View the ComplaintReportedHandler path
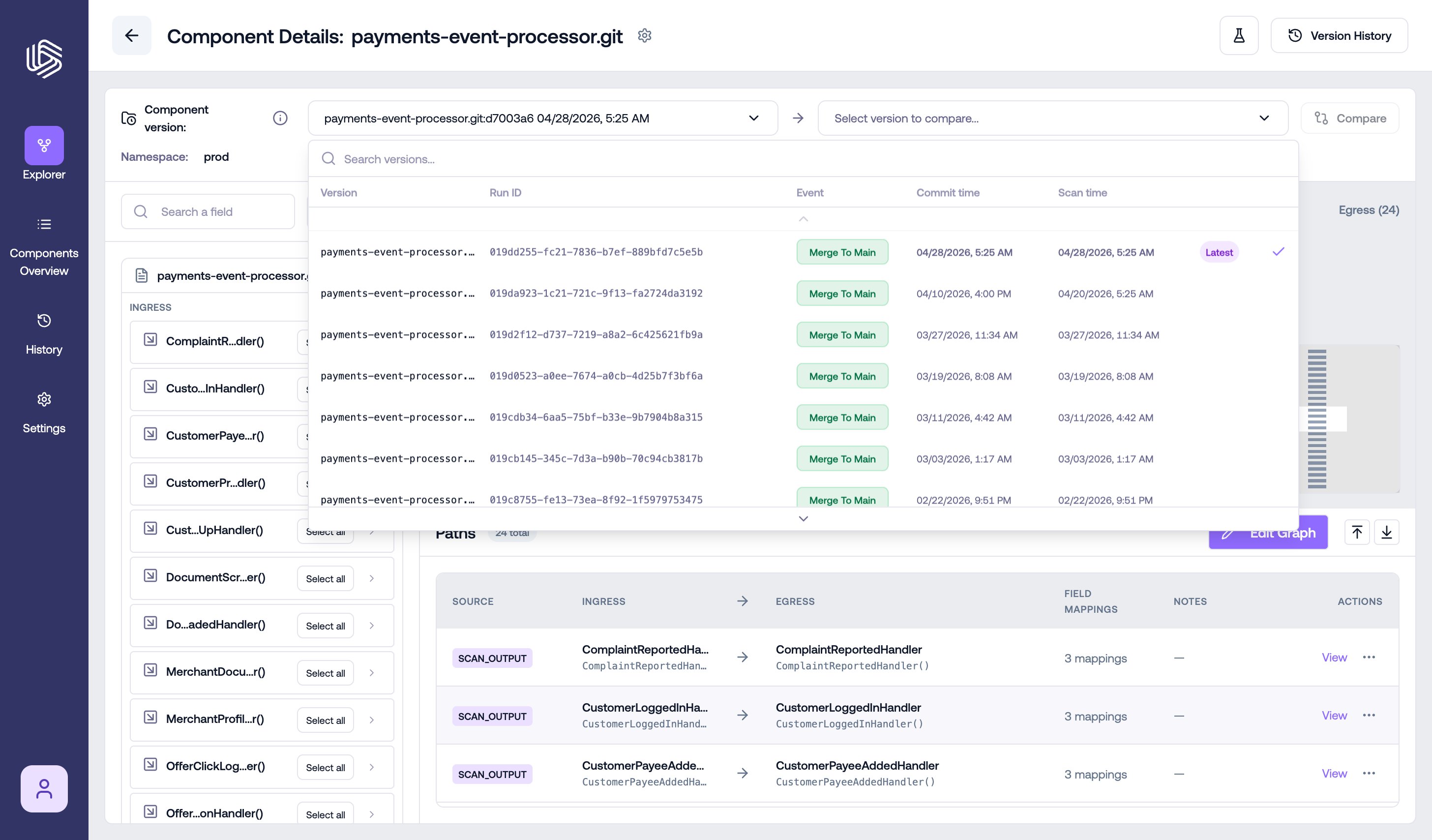The image size is (1432, 840). point(1334,658)
